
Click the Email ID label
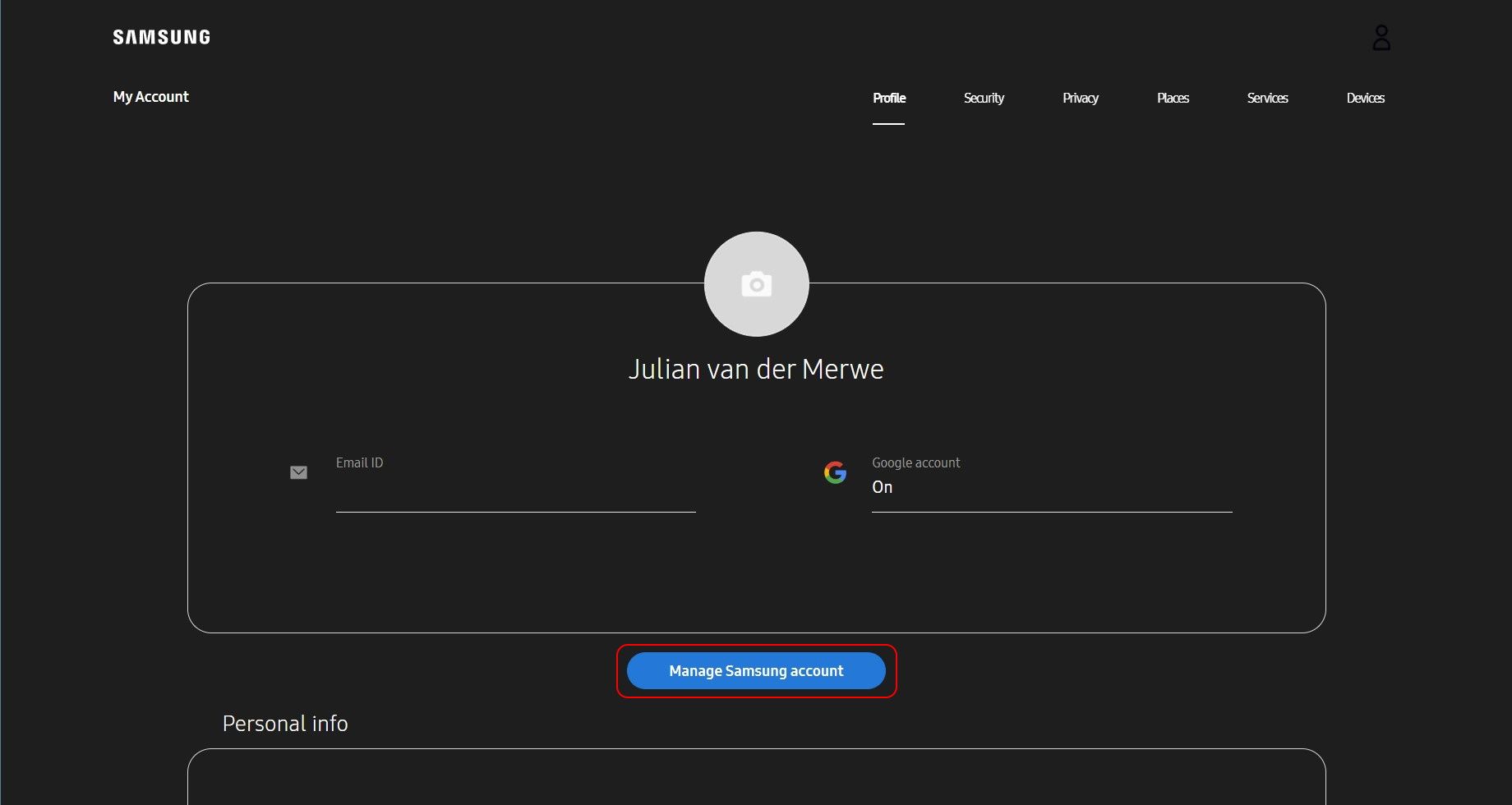(359, 462)
